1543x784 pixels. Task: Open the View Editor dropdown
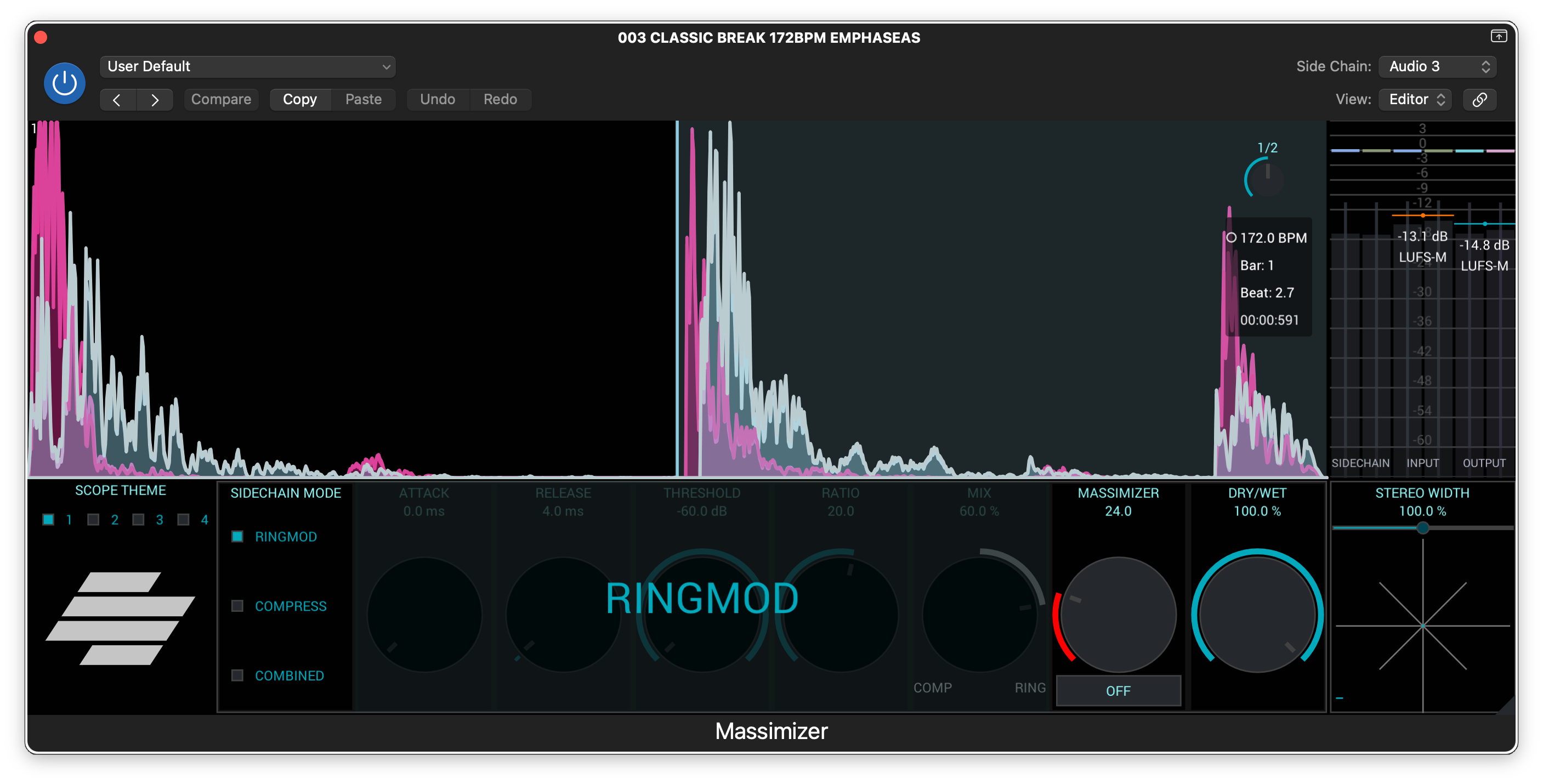click(1415, 99)
